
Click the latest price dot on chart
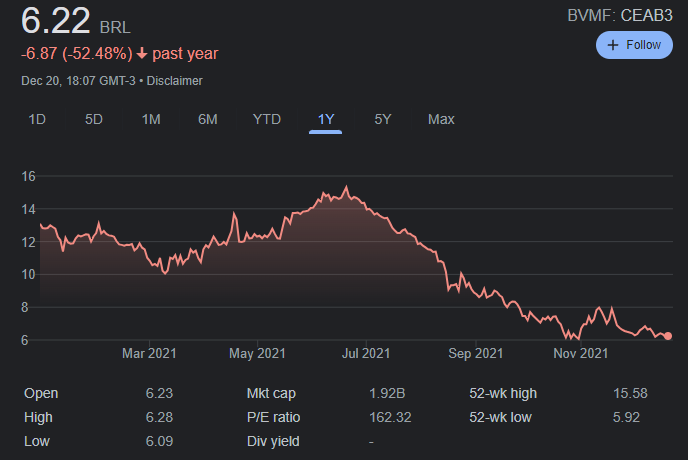(x=668, y=336)
